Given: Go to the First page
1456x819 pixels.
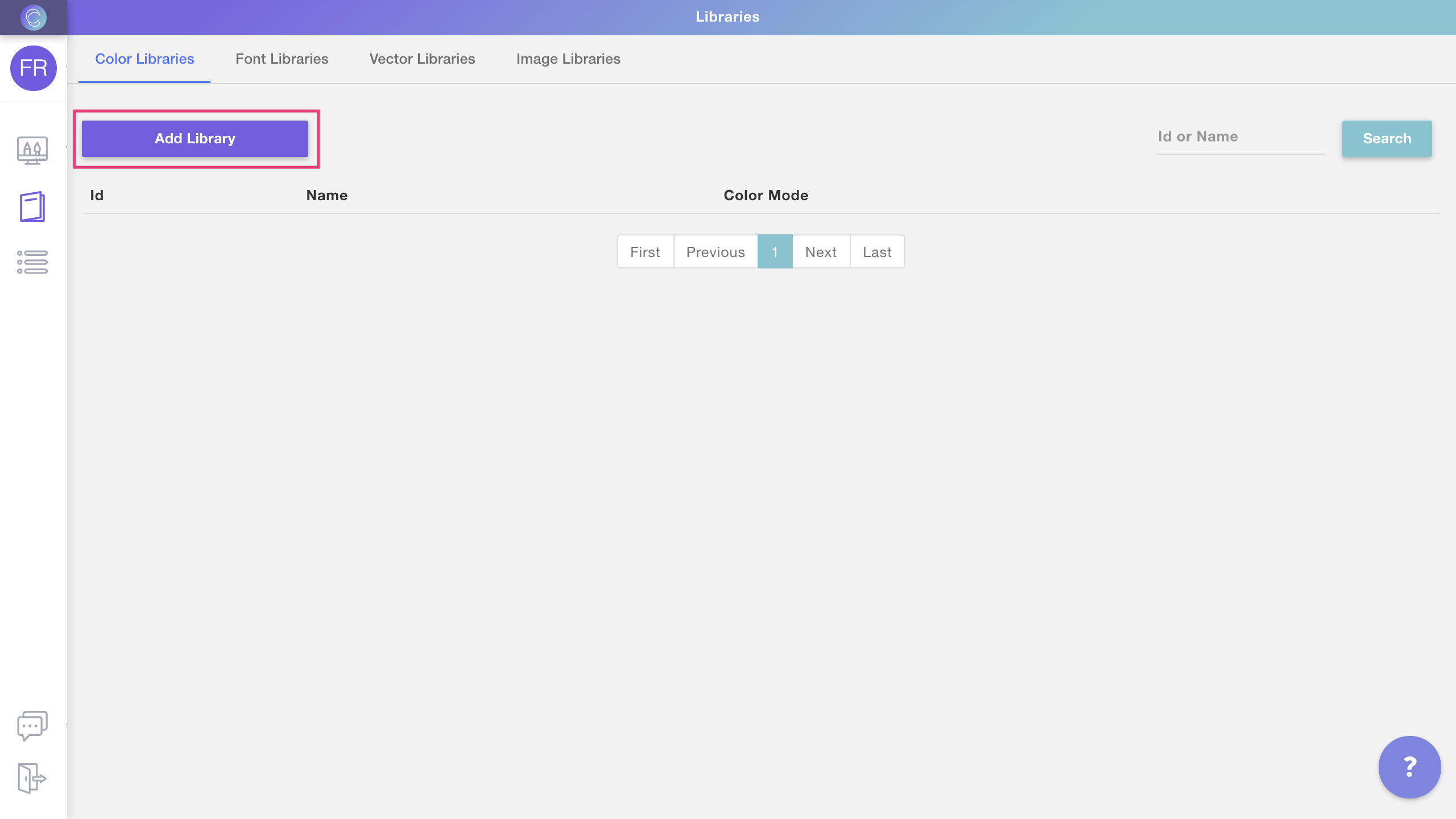Looking at the screenshot, I should [x=645, y=252].
